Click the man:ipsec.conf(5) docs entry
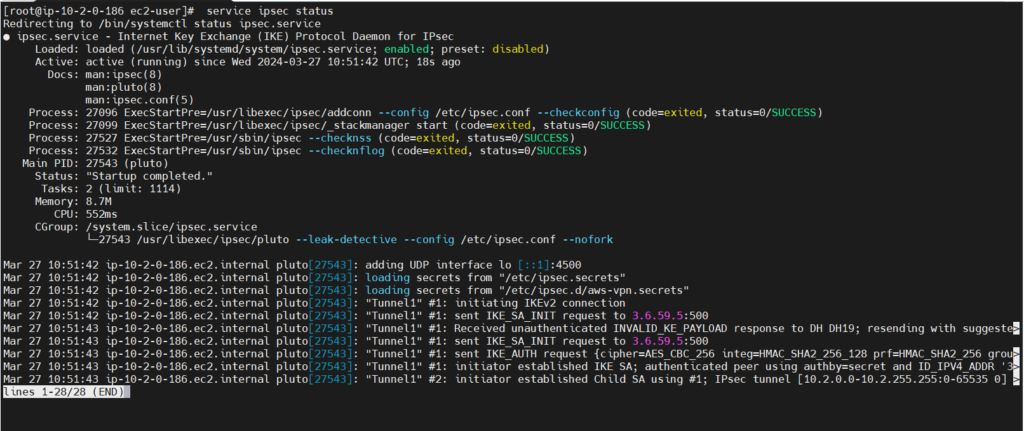 (140, 100)
